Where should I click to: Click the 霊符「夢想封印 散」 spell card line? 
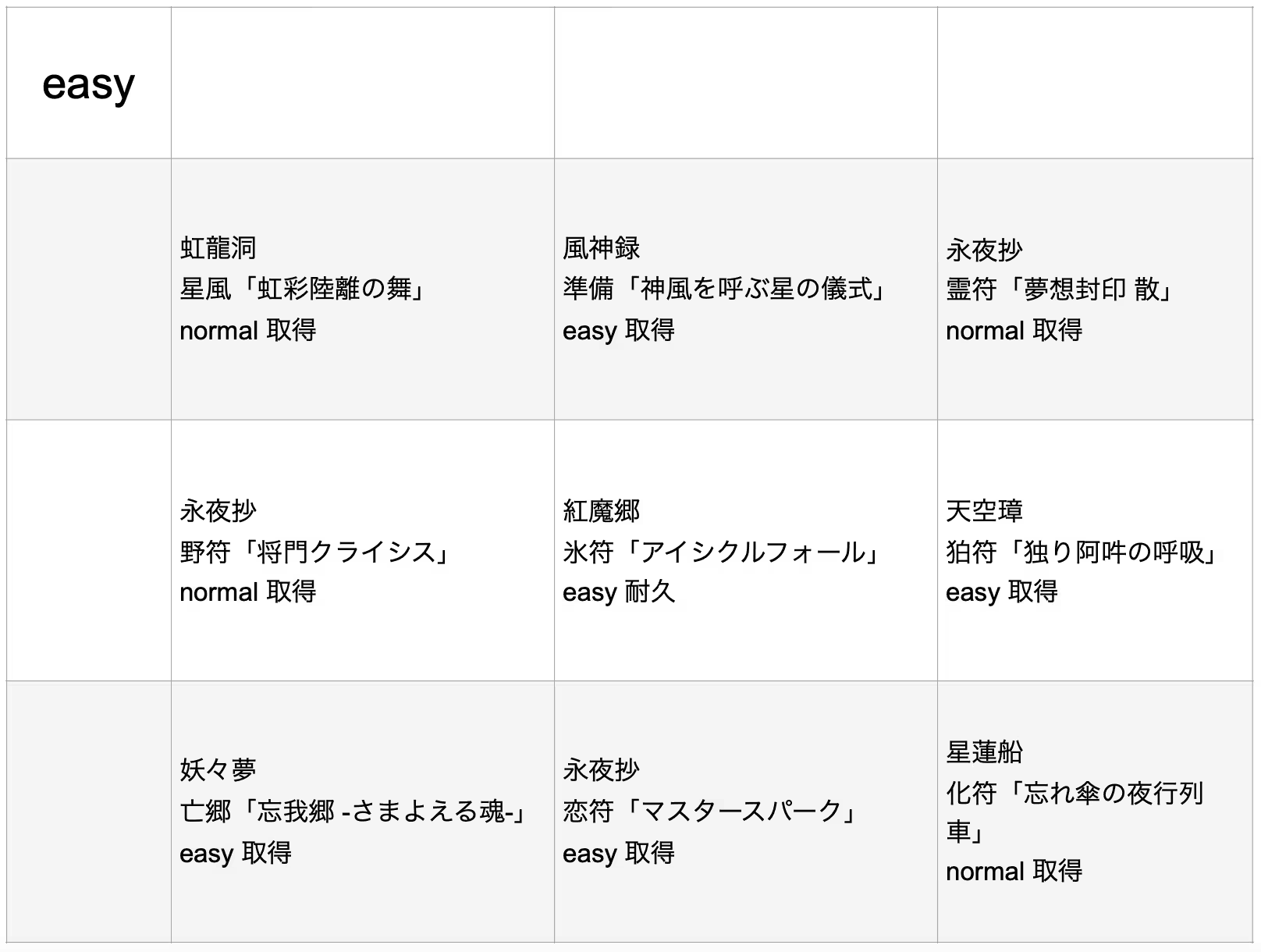click(x=1059, y=290)
